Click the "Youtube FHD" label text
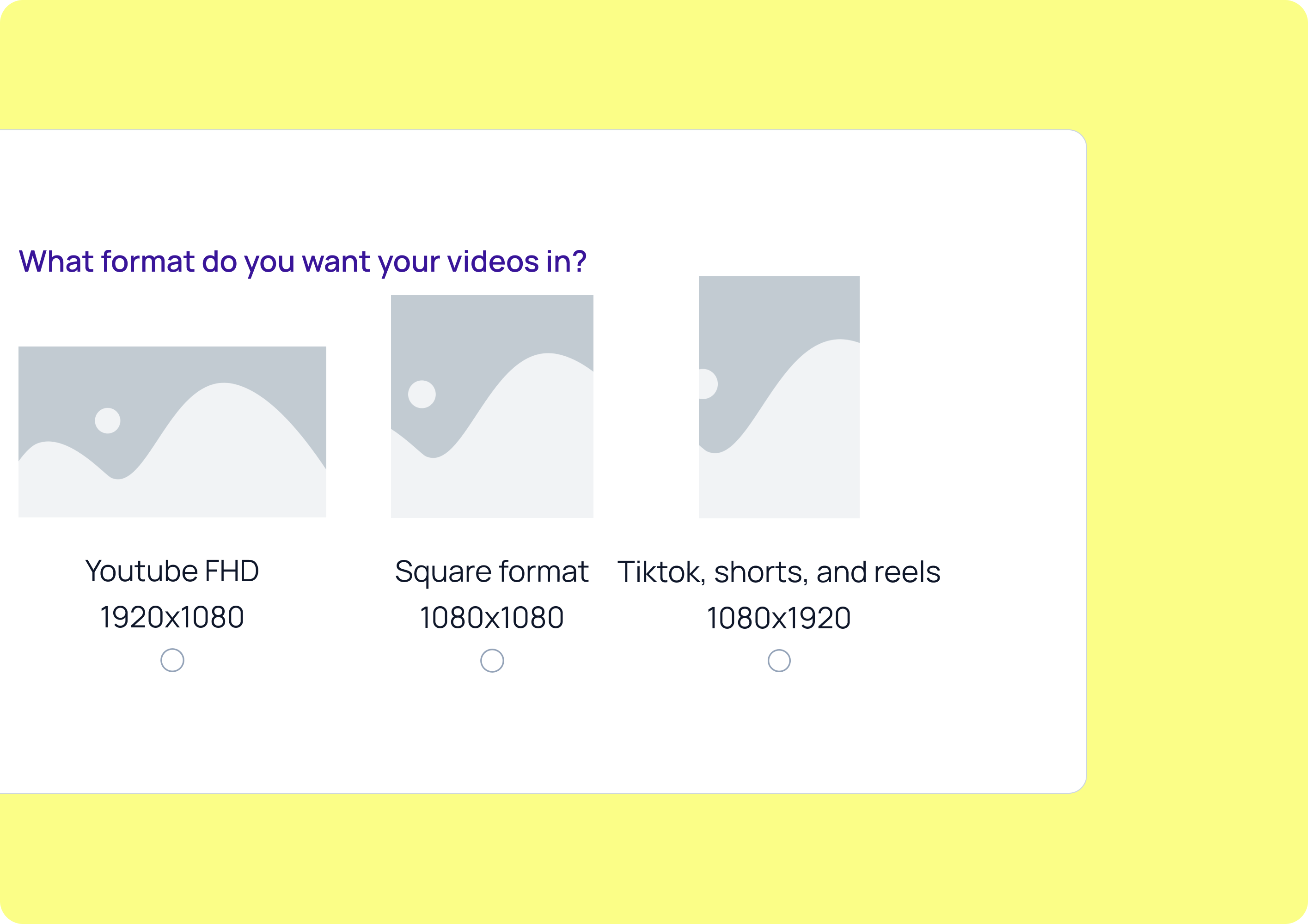The width and height of the screenshot is (1308, 924). click(x=172, y=571)
